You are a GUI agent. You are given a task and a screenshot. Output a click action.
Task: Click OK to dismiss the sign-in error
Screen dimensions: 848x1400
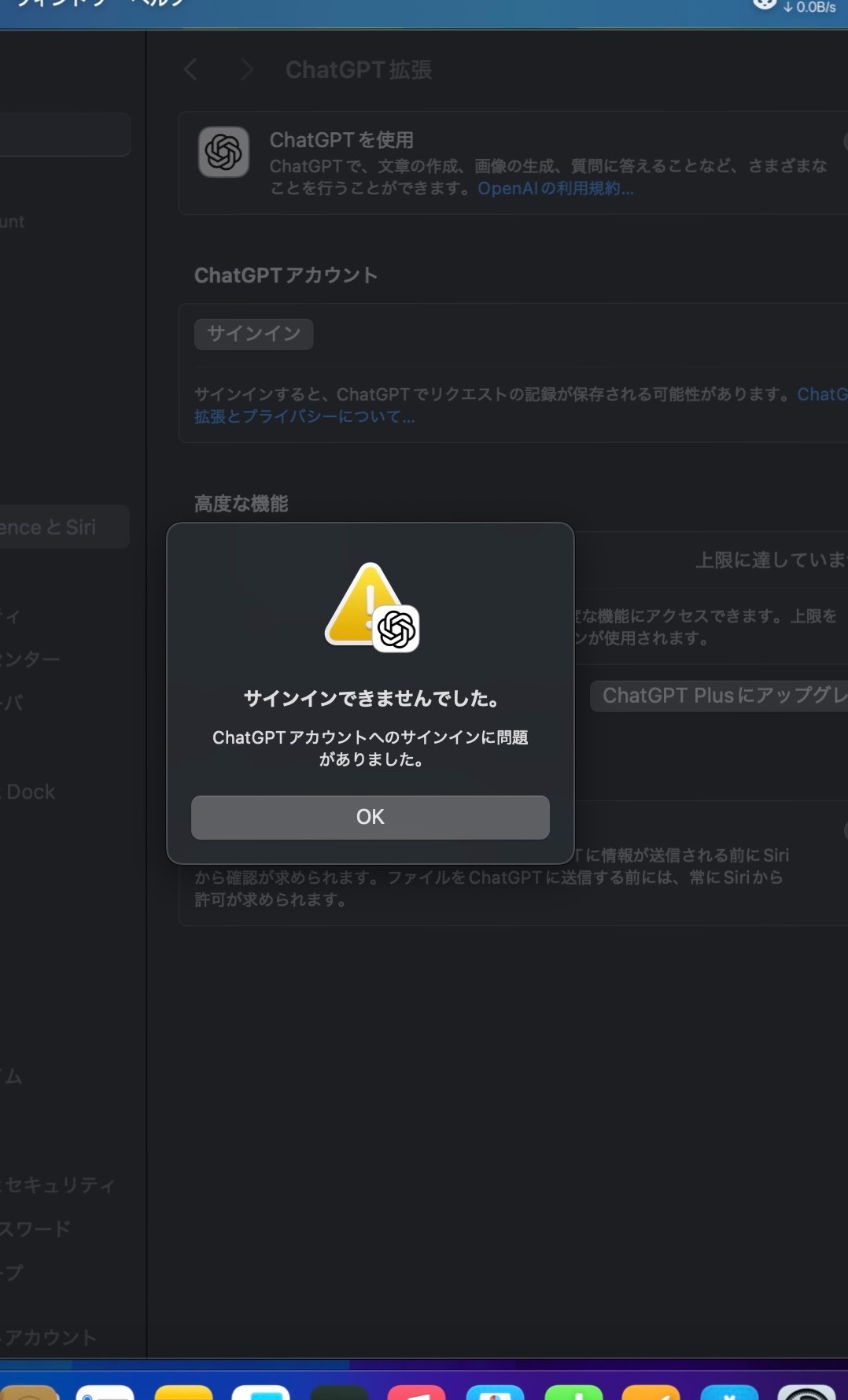coord(370,817)
